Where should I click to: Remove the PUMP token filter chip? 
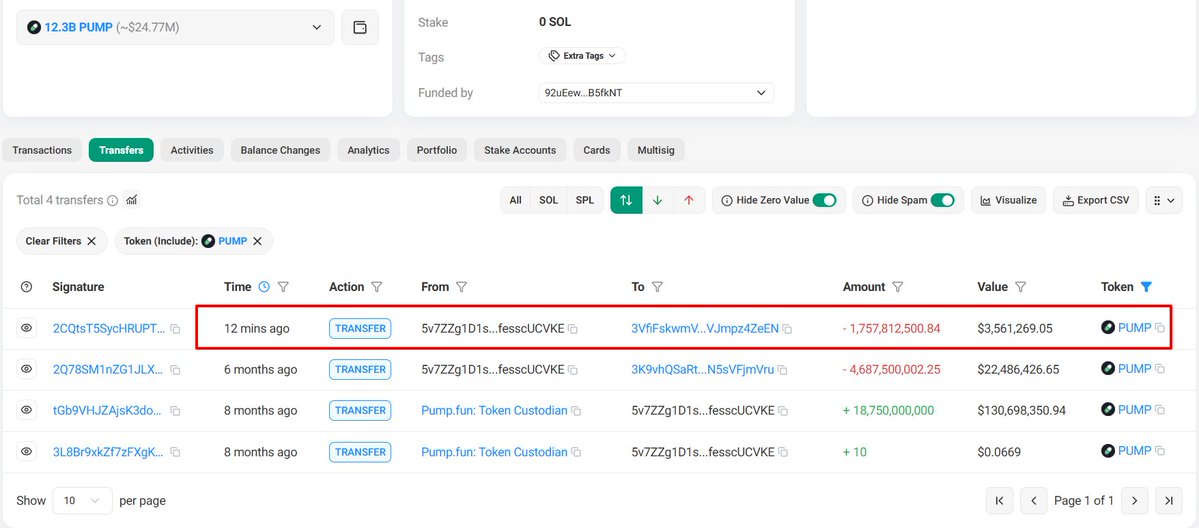tap(257, 241)
